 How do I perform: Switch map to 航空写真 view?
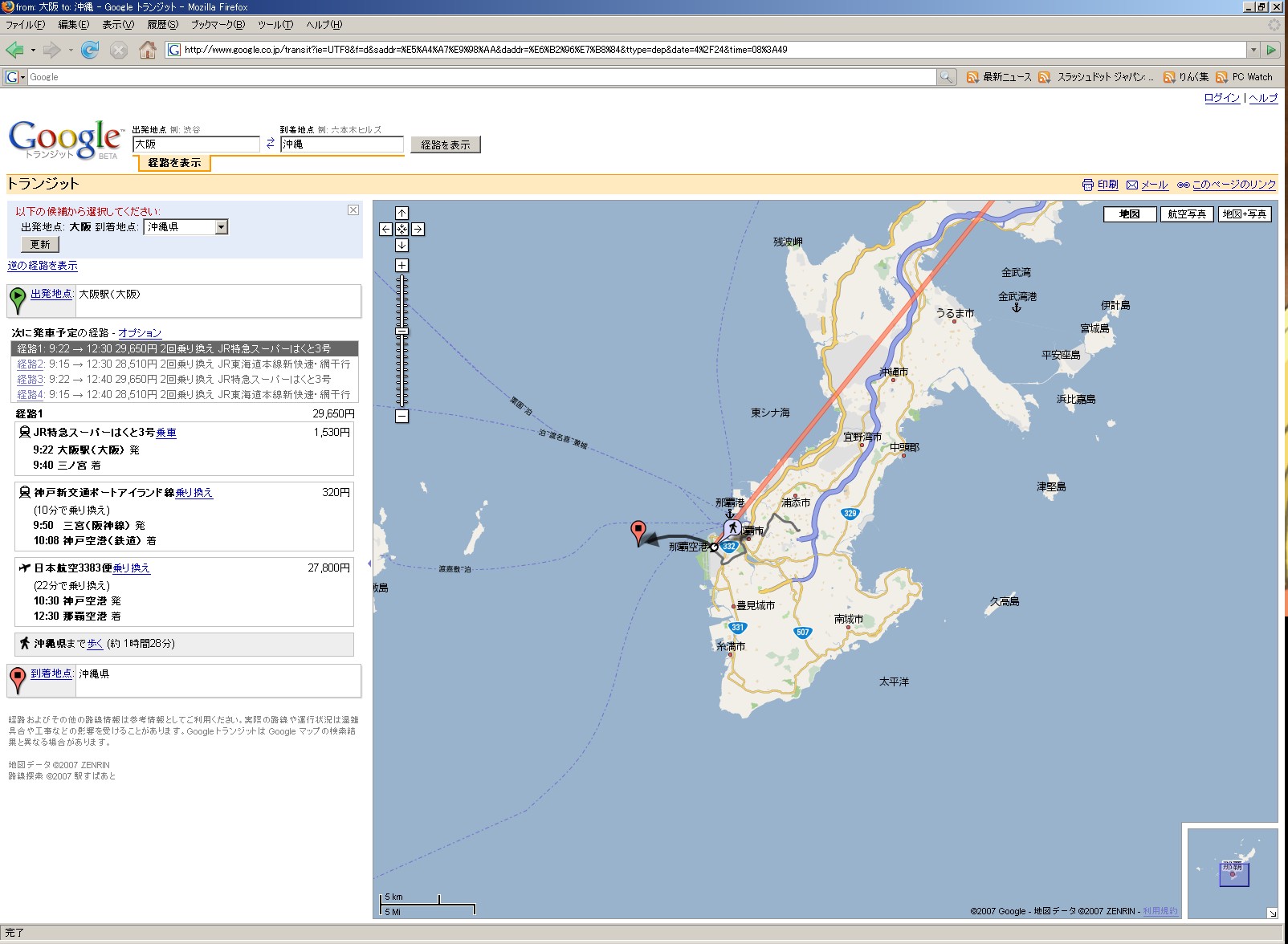tap(1186, 214)
